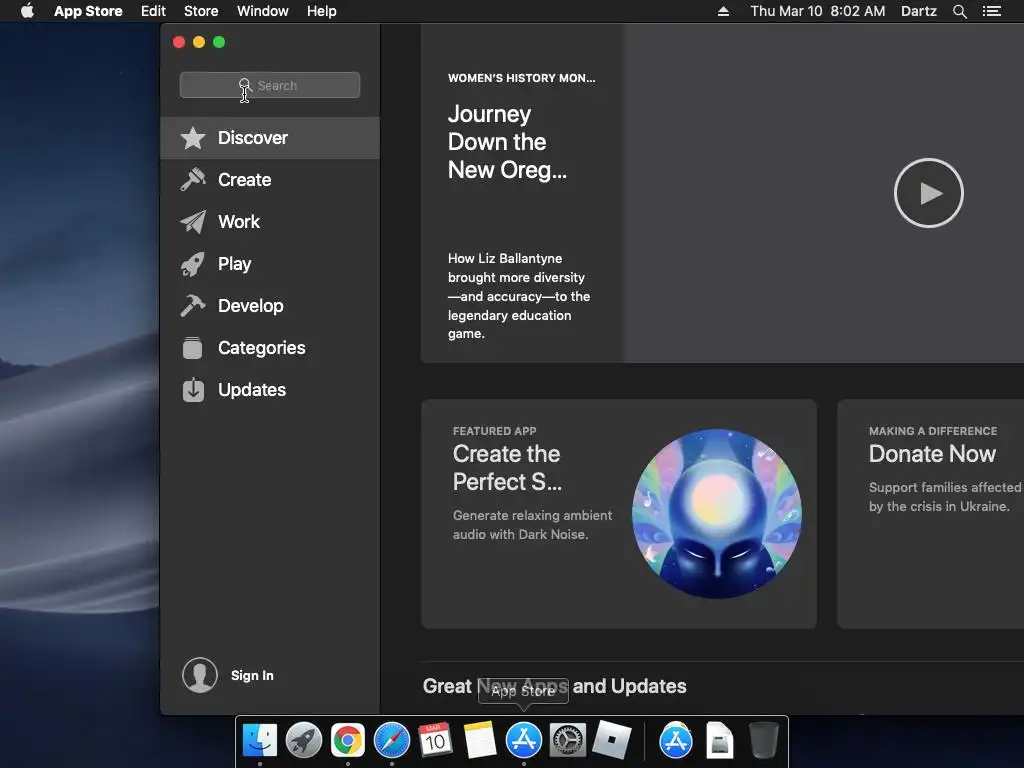
Task: Open Notification Center list icon
Action: (x=991, y=11)
